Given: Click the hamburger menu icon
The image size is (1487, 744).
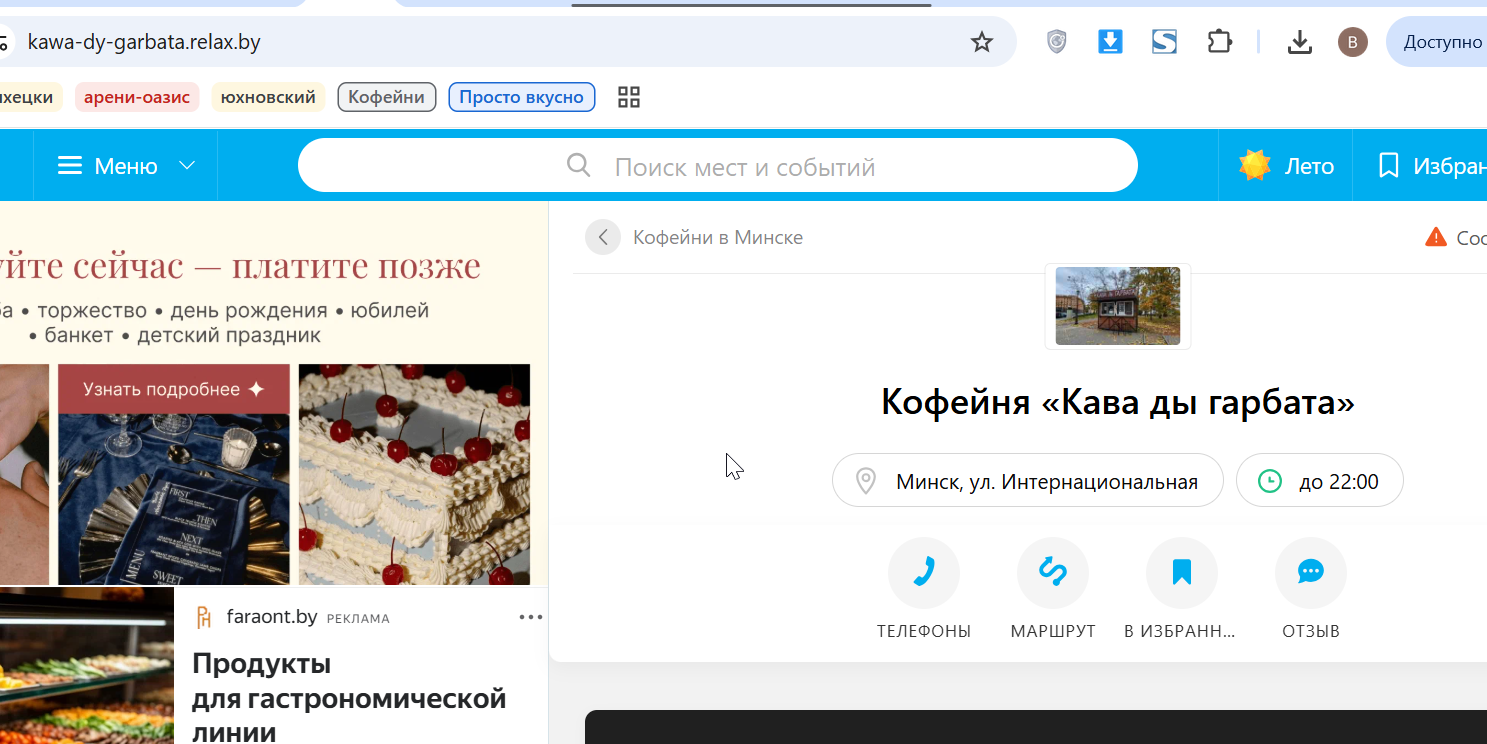Looking at the screenshot, I should pyautogui.click(x=70, y=165).
